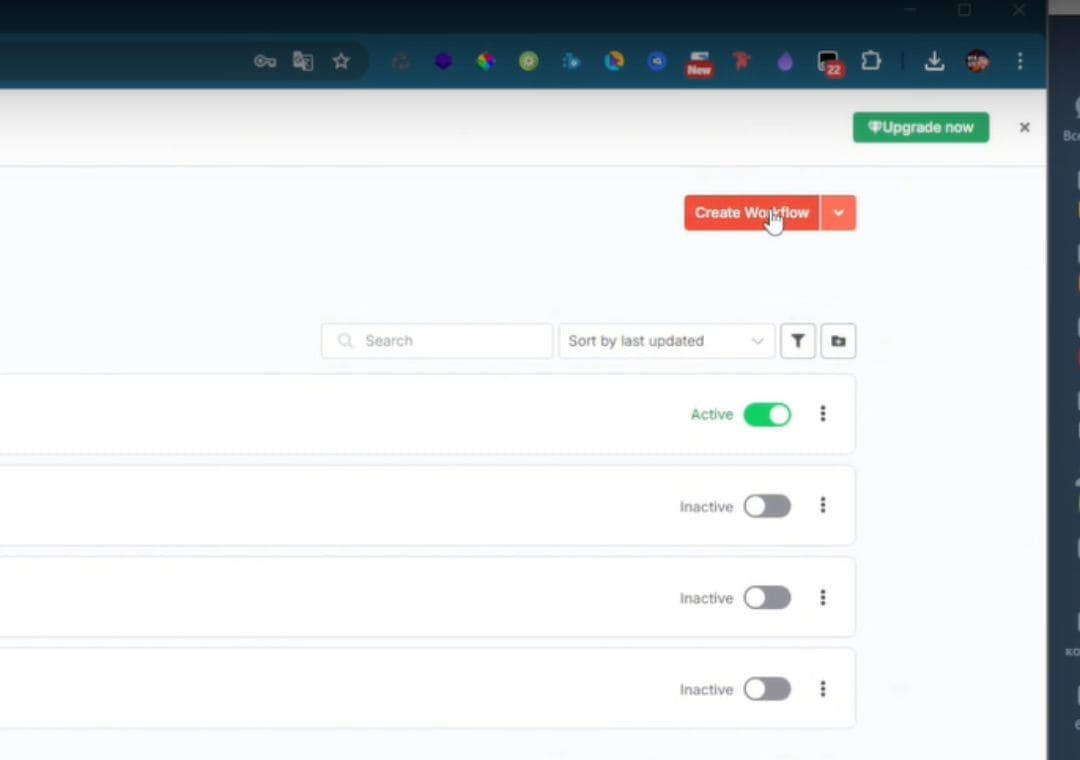Click the translate page icon
Viewport: 1080px width, 760px height.
tap(303, 61)
